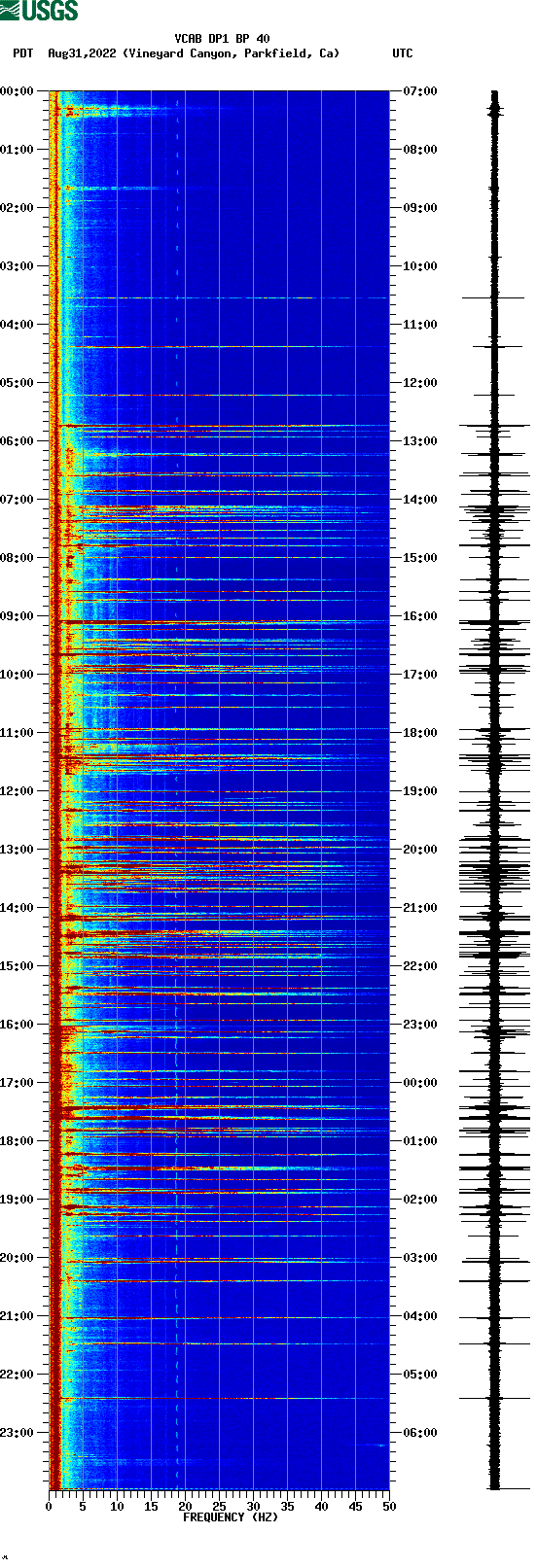Click the UTC time label '16:00'
Image resolution: width=537 pixels, height=1568 pixels.
[x=420, y=616]
